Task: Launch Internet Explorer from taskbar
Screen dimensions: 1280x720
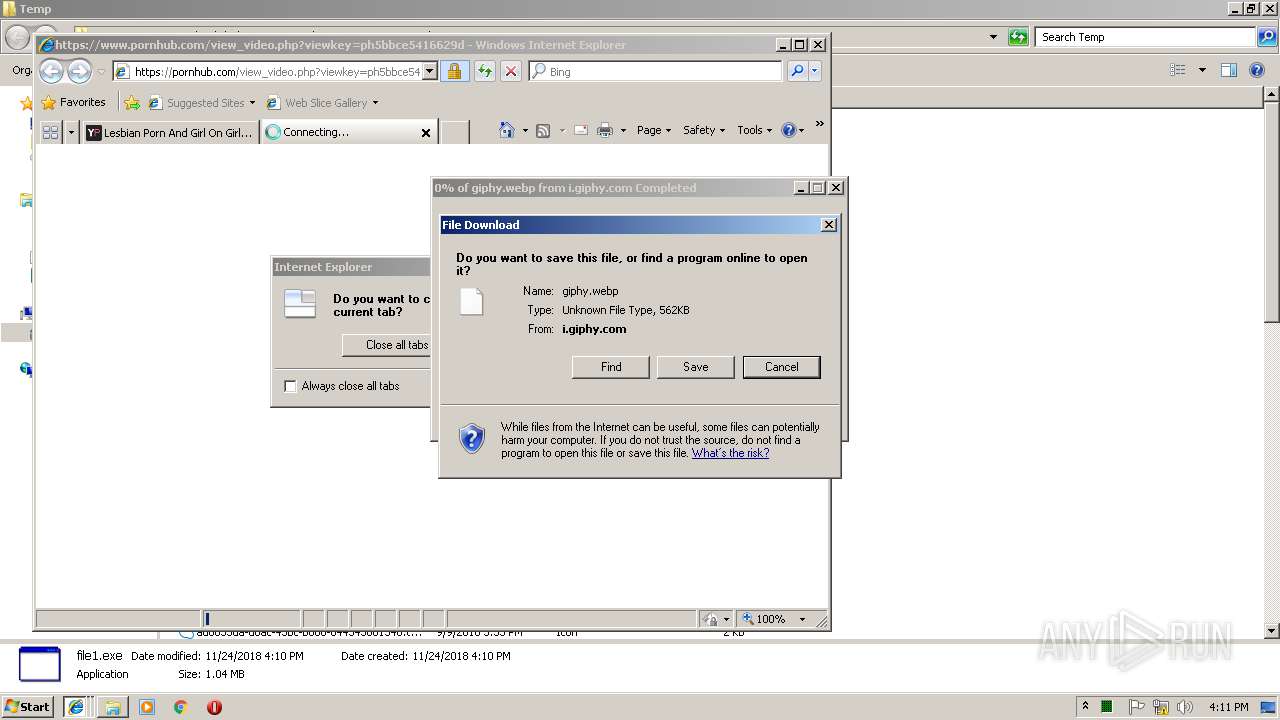Action: [x=75, y=707]
